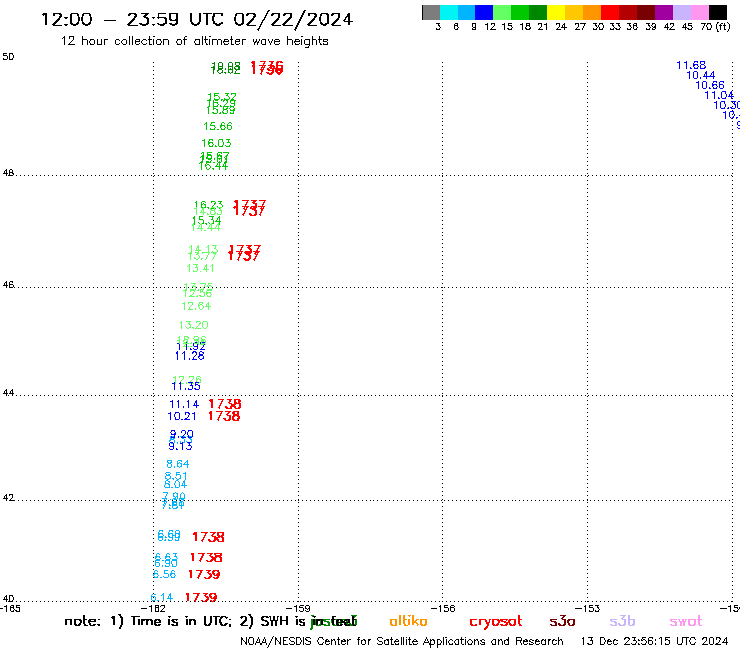The width and height of the screenshot is (740, 650).
Task: Click the gray 3 ft legend swatch
Action: 431,12
